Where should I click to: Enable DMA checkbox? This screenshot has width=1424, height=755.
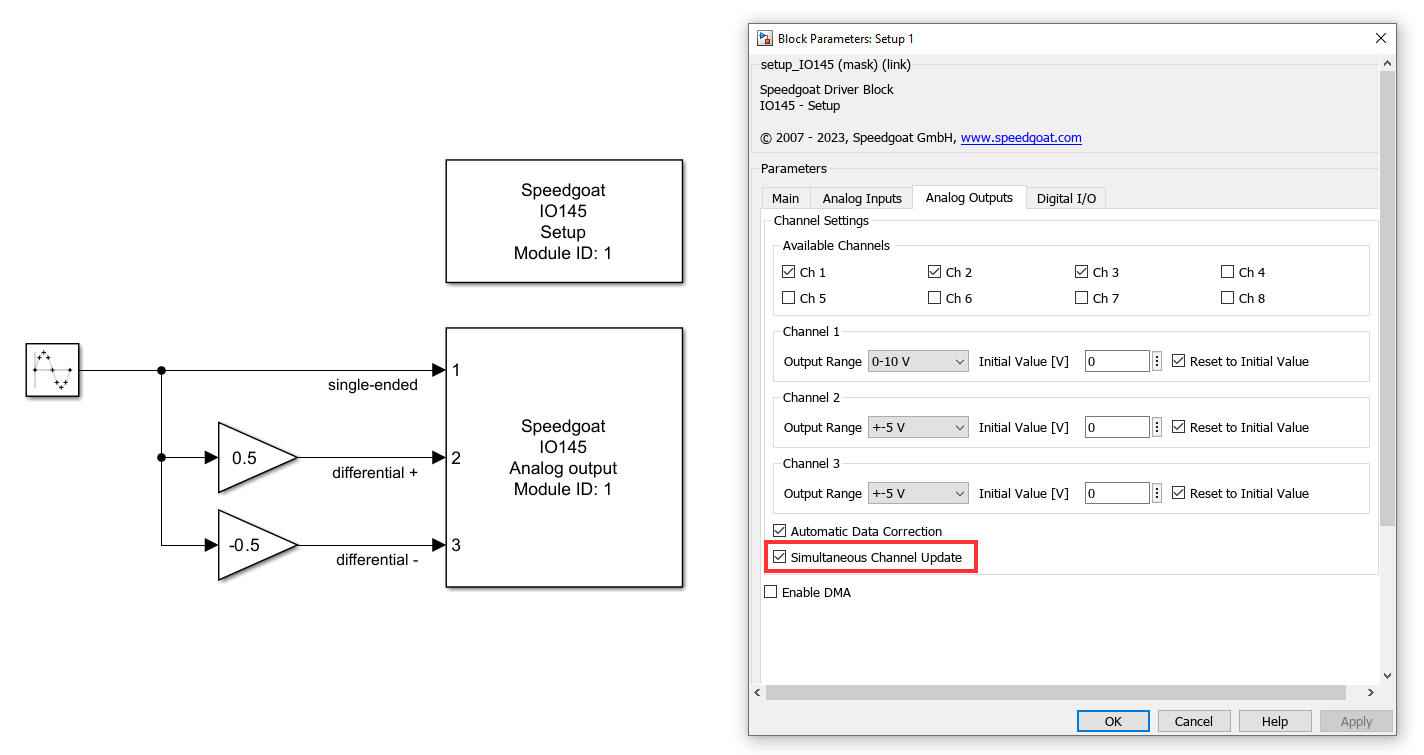[x=770, y=592]
